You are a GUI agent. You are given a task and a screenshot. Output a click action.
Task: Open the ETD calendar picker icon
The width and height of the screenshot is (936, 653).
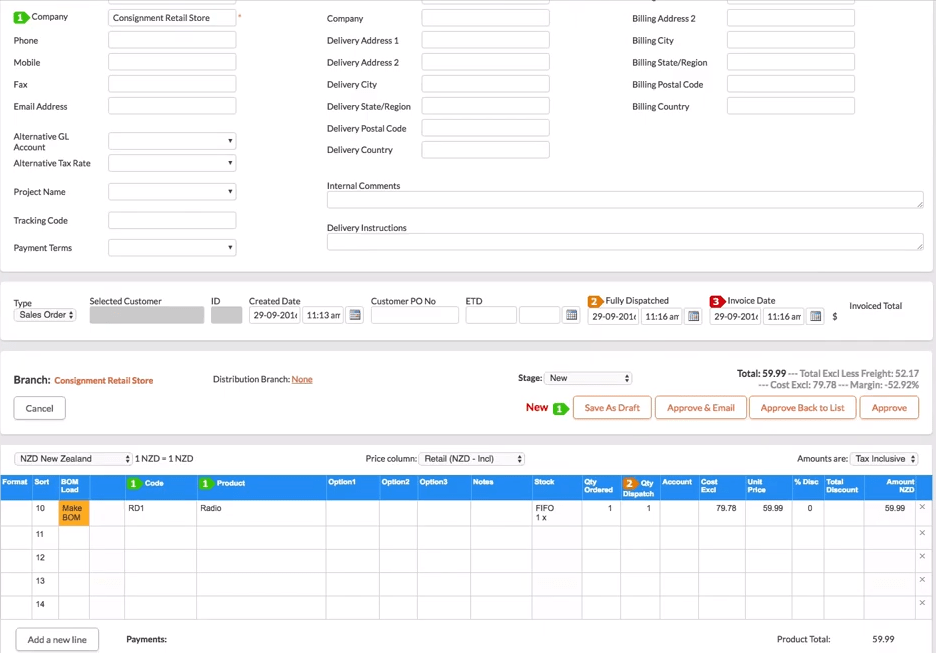coord(571,315)
